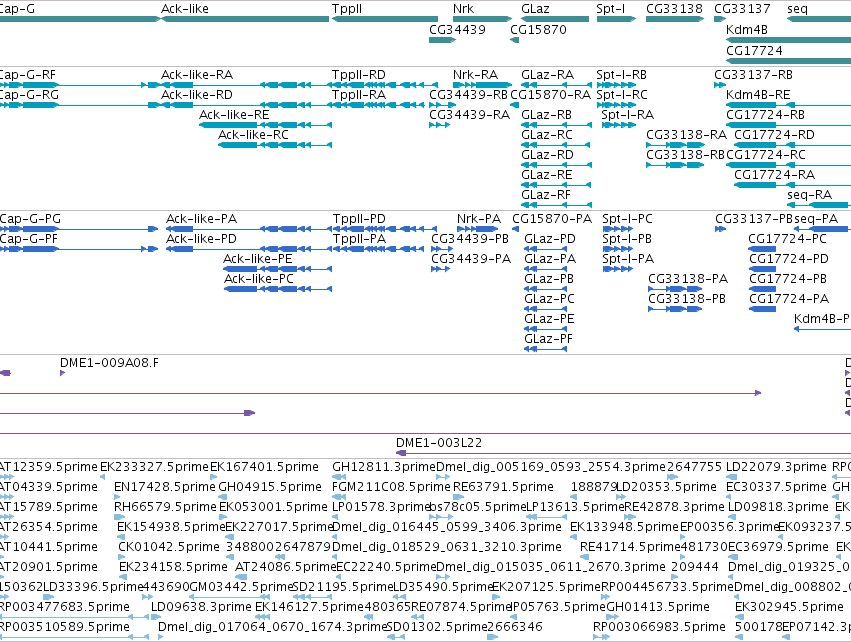Select EST CK01042.5prime
This screenshot has height=642, width=851.
coord(169,547)
